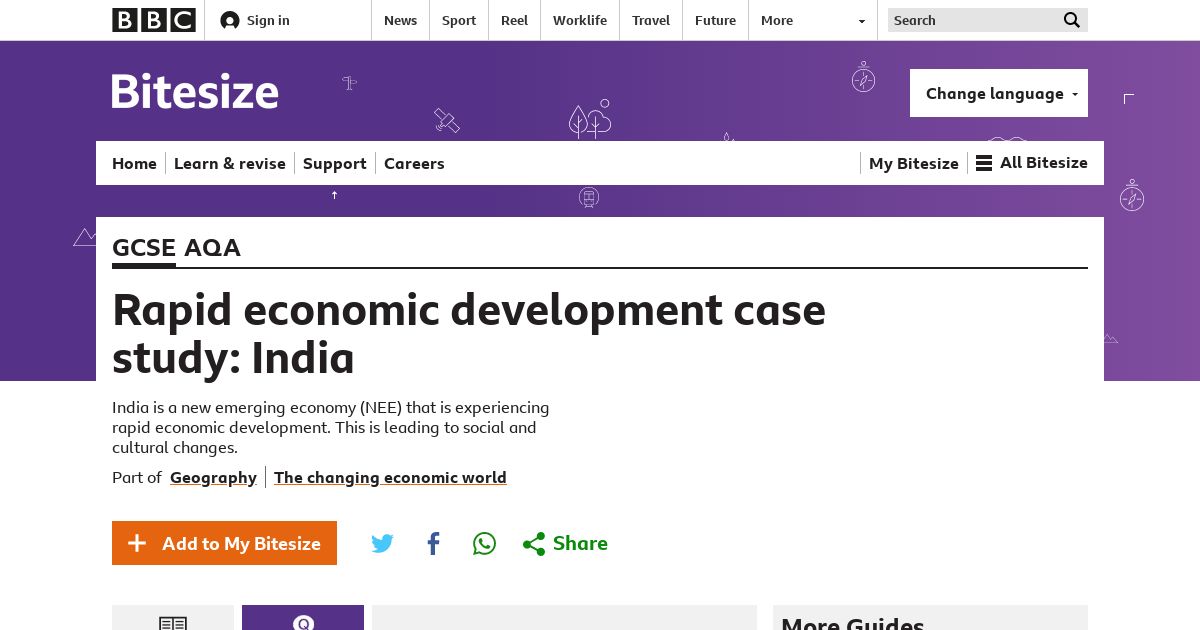Open the Revise book icon tab
Image resolution: width=1200 pixels, height=630 pixels.
pos(173,623)
